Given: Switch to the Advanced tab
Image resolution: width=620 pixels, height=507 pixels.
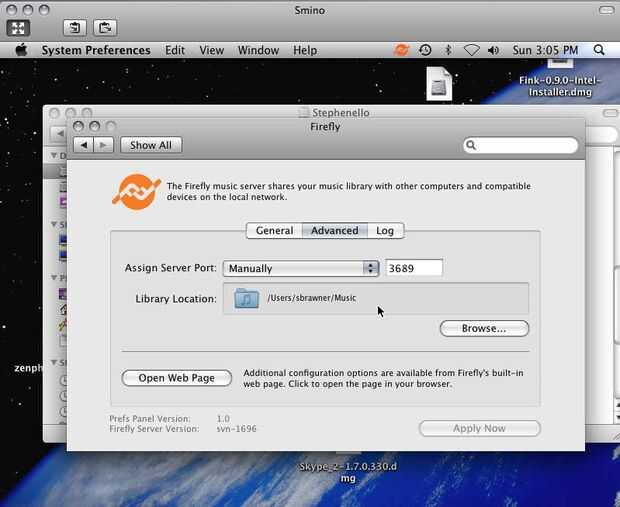Looking at the screenshot, I should [335, 231].
